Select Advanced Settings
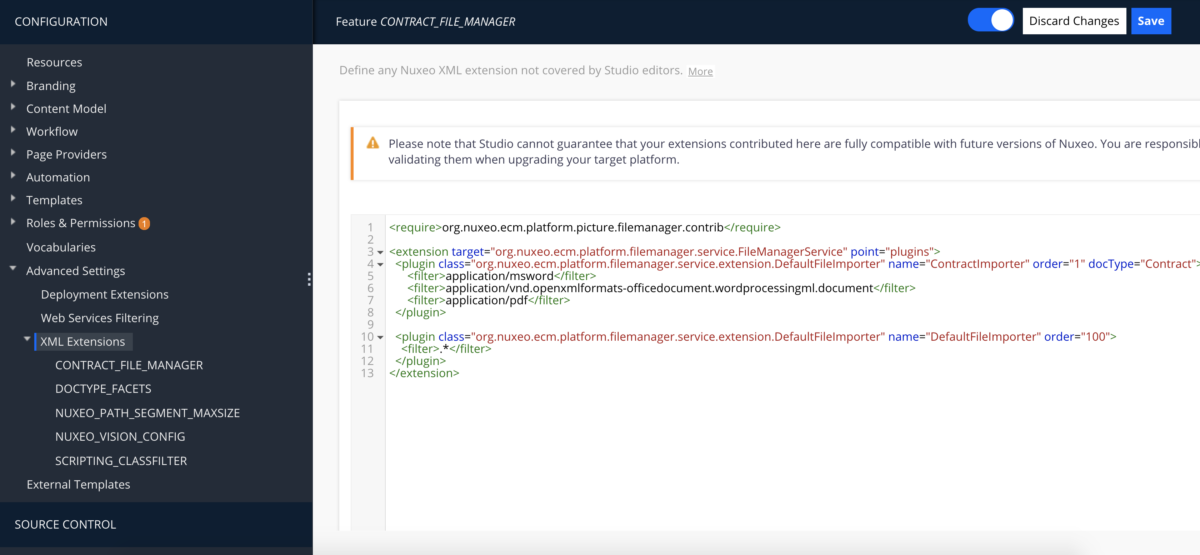This screenshot has width=1200, height=555. (x=76, y=271)
